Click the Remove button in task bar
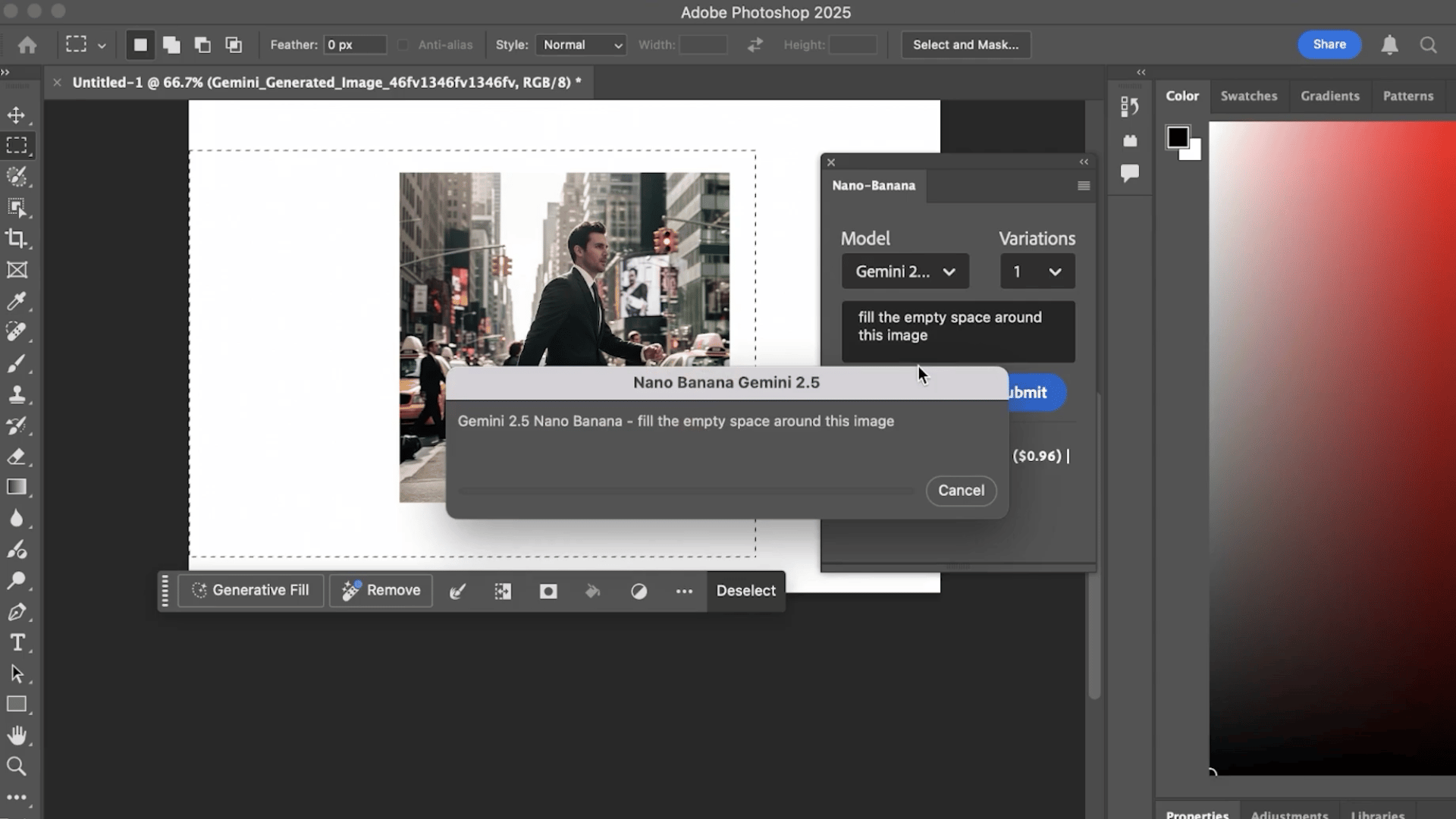1456x819 pixels. tap(381, 591)
